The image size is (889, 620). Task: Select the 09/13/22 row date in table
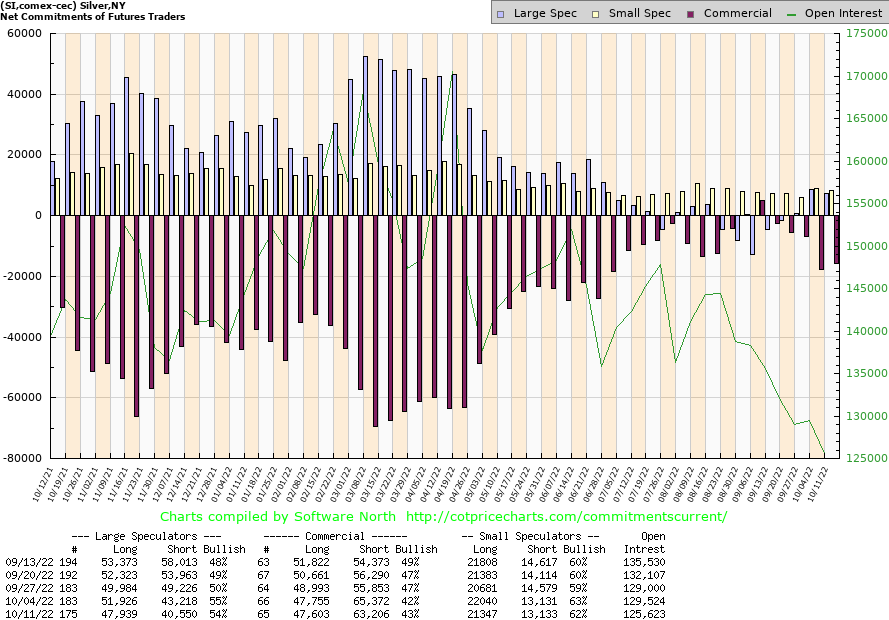click(x=26, y=564)
